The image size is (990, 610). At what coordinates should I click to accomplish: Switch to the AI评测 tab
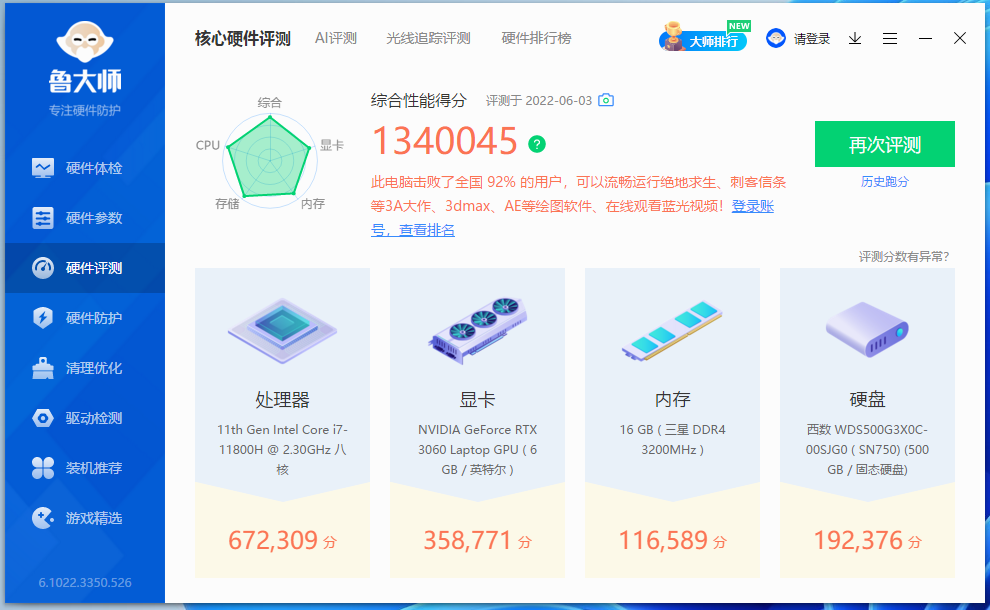(337, 38)
